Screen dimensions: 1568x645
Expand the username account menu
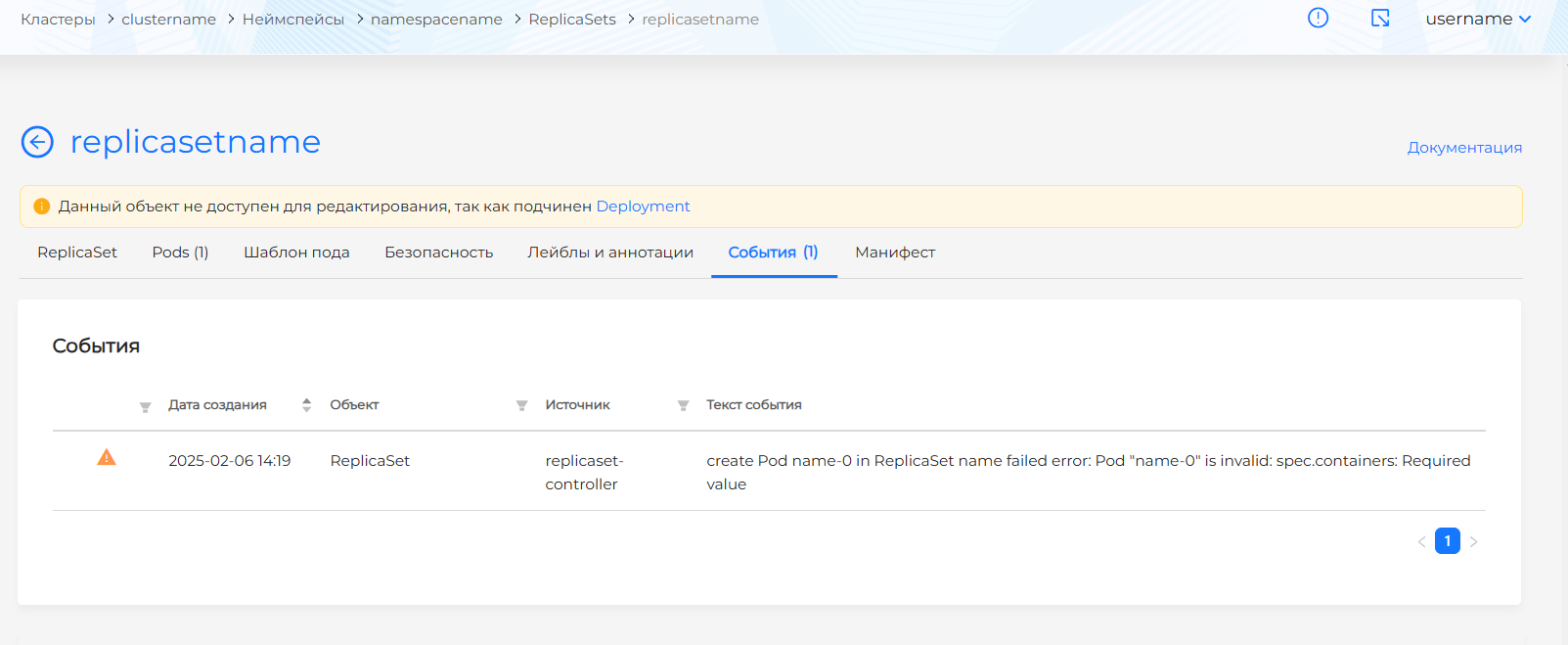1477,19
